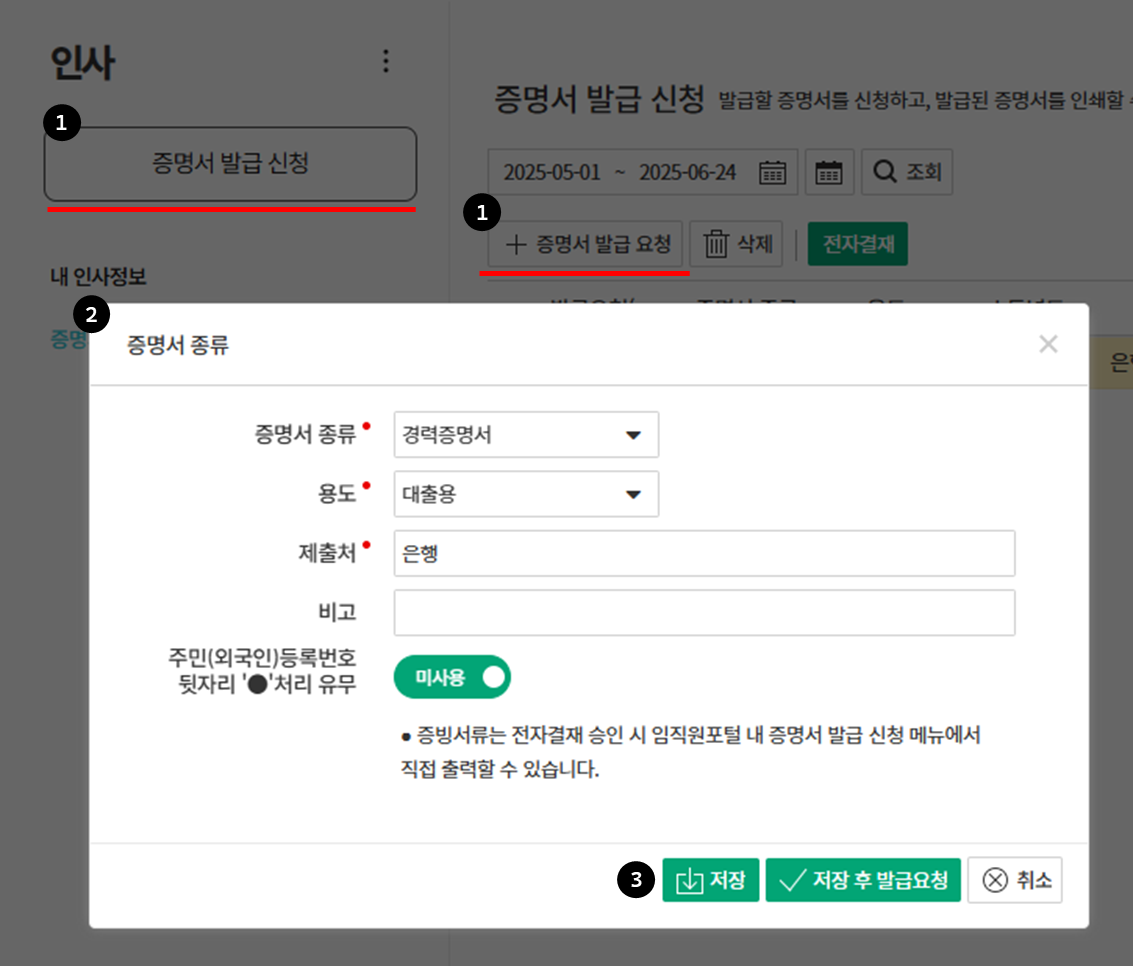Cancel the dialog with 취소
1133x966 pixels.
pyautogui.click(x=1015, y=880)
